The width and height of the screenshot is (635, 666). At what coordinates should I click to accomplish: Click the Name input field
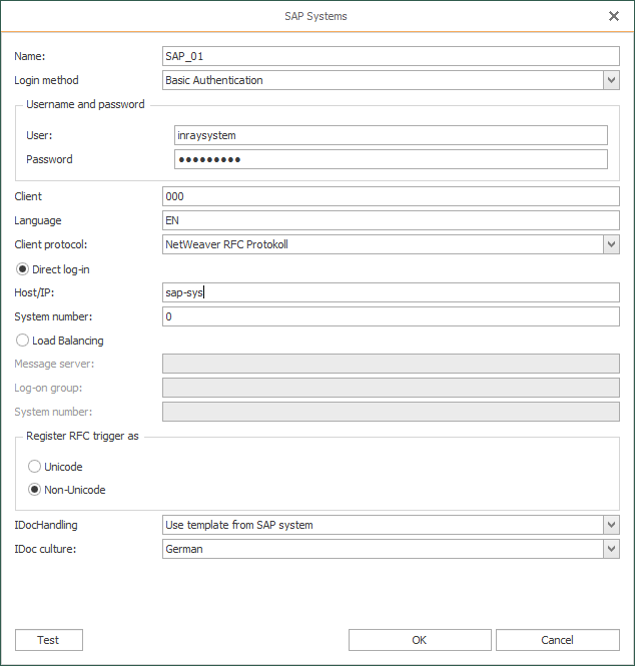(390, 56)
